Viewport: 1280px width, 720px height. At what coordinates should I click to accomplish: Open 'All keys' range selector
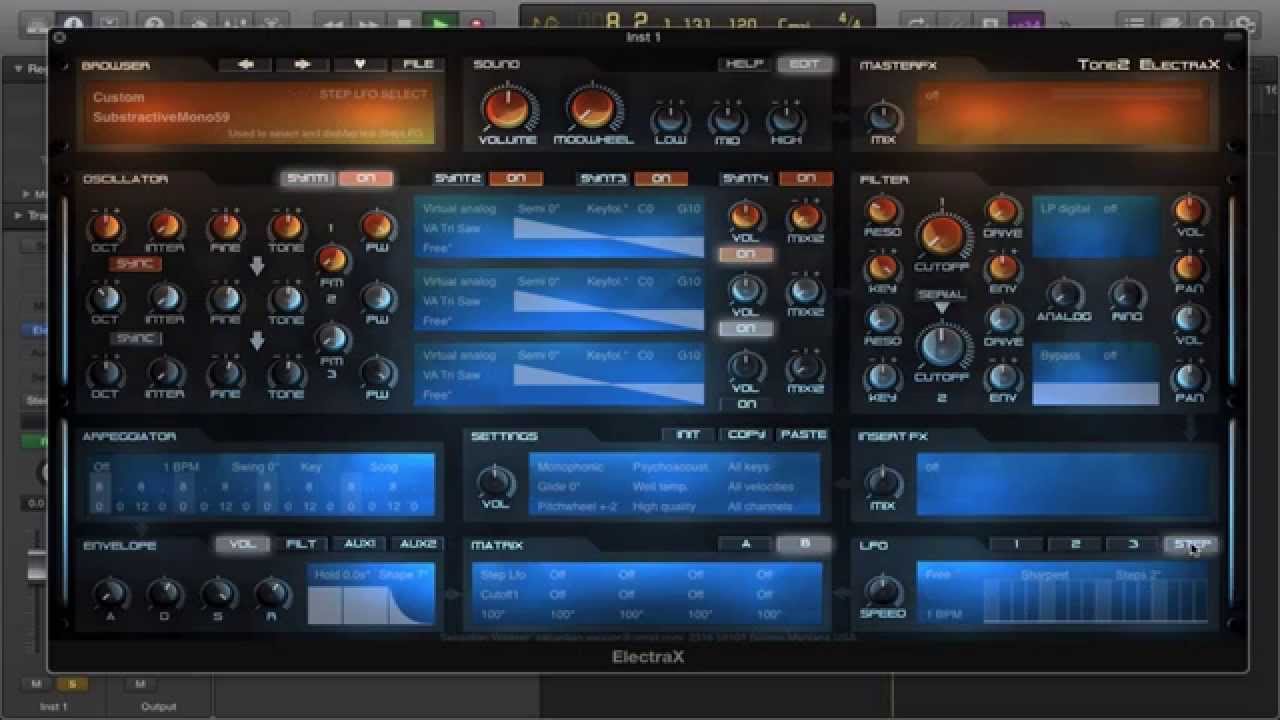click(x=749, y=467)
